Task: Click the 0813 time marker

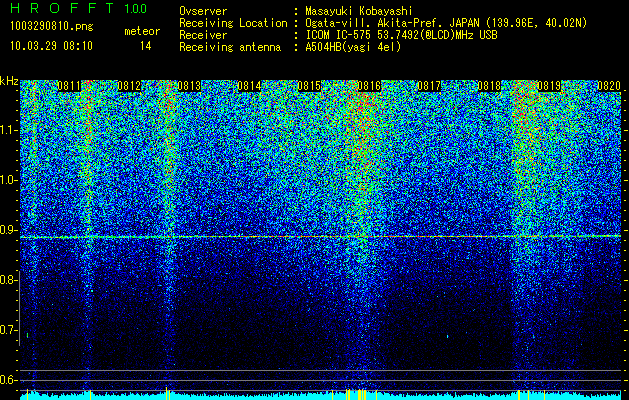Action: (x=189, y=86)
